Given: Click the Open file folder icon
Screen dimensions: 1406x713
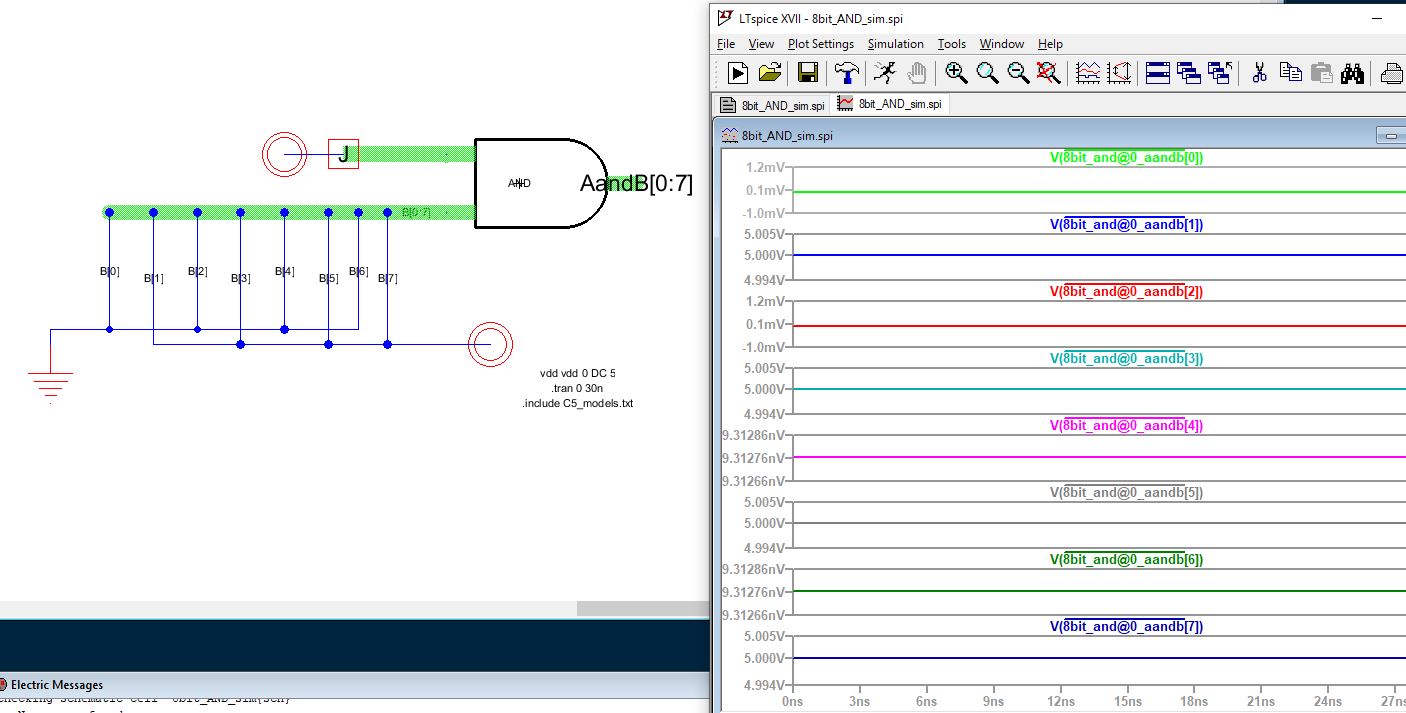Looking at the screenshot, I should click(x=769, y=73).
